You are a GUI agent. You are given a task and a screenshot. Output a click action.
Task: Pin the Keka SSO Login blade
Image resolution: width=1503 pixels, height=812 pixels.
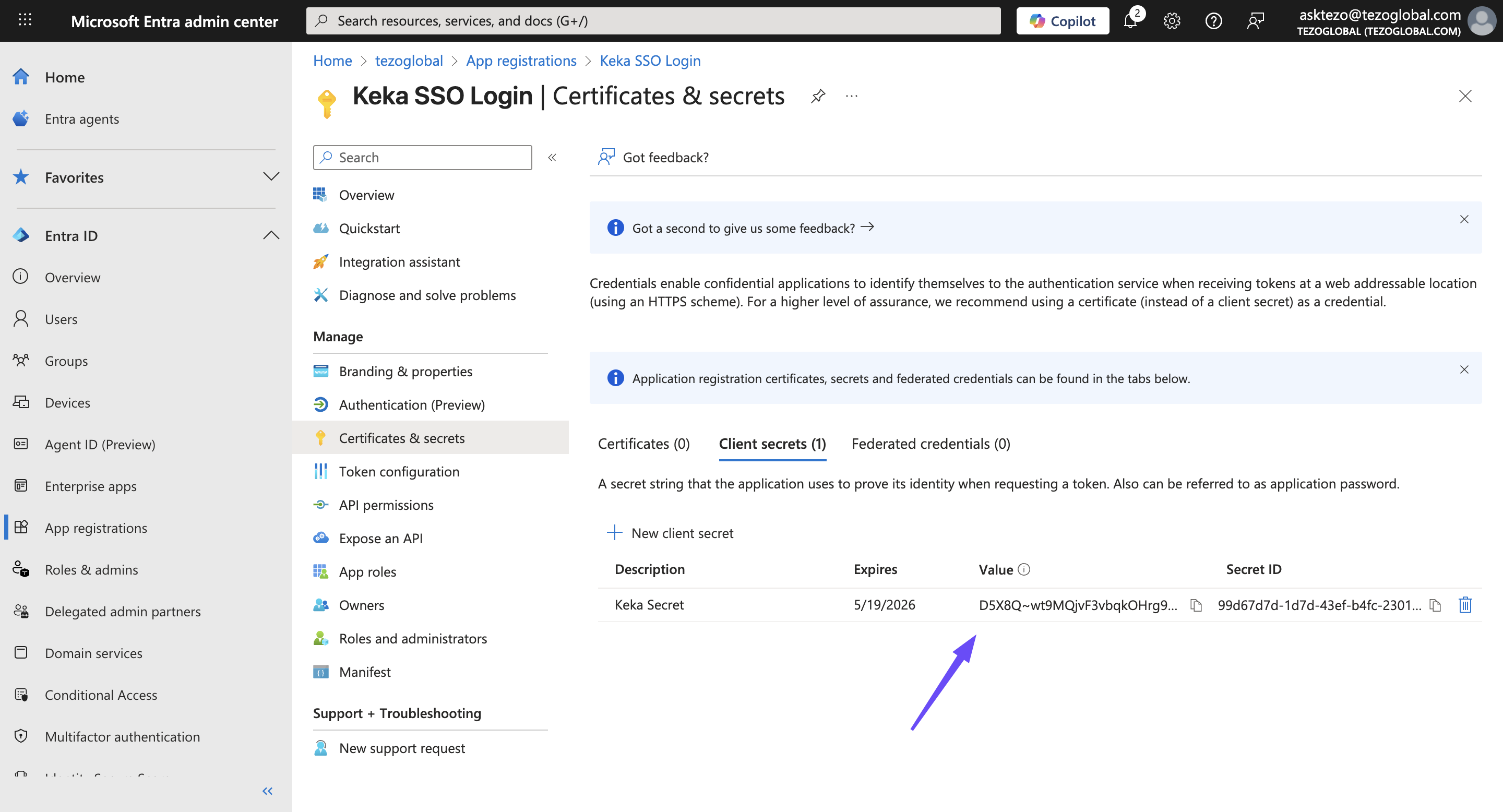pos(818,95)
